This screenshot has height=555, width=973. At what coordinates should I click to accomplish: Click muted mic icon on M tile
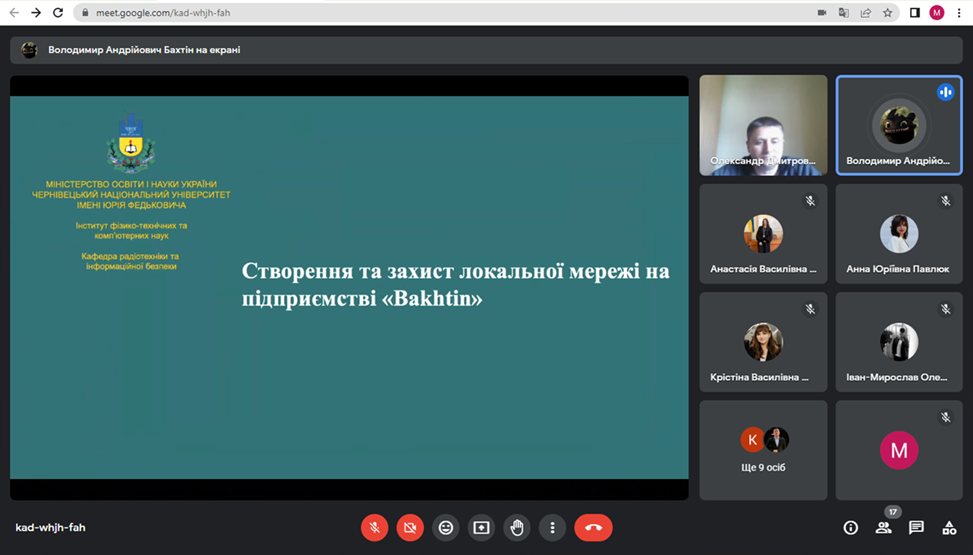[945, 417]
